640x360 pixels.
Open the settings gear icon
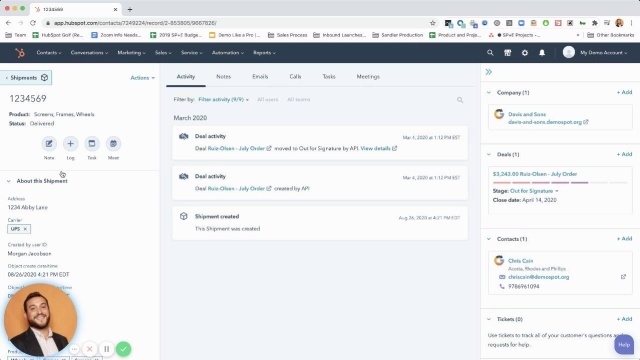click(525, 53)
